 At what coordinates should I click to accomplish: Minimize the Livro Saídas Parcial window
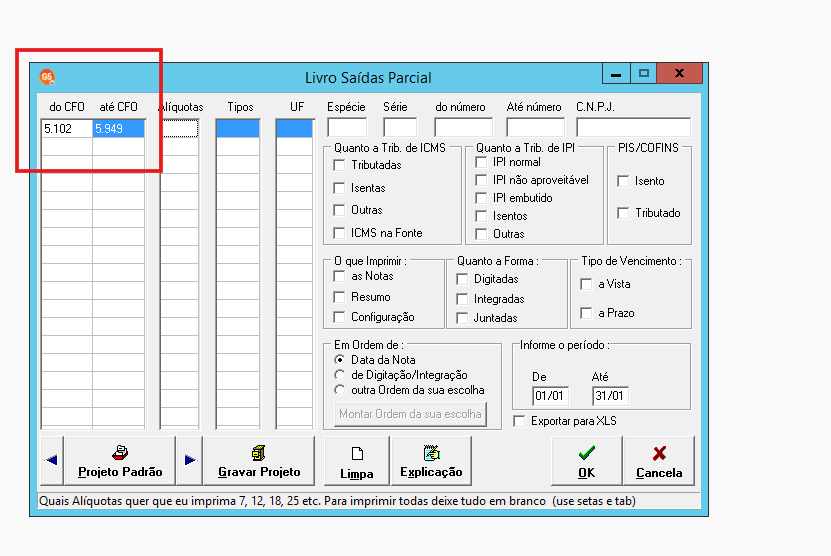click(x=616, y=74)
